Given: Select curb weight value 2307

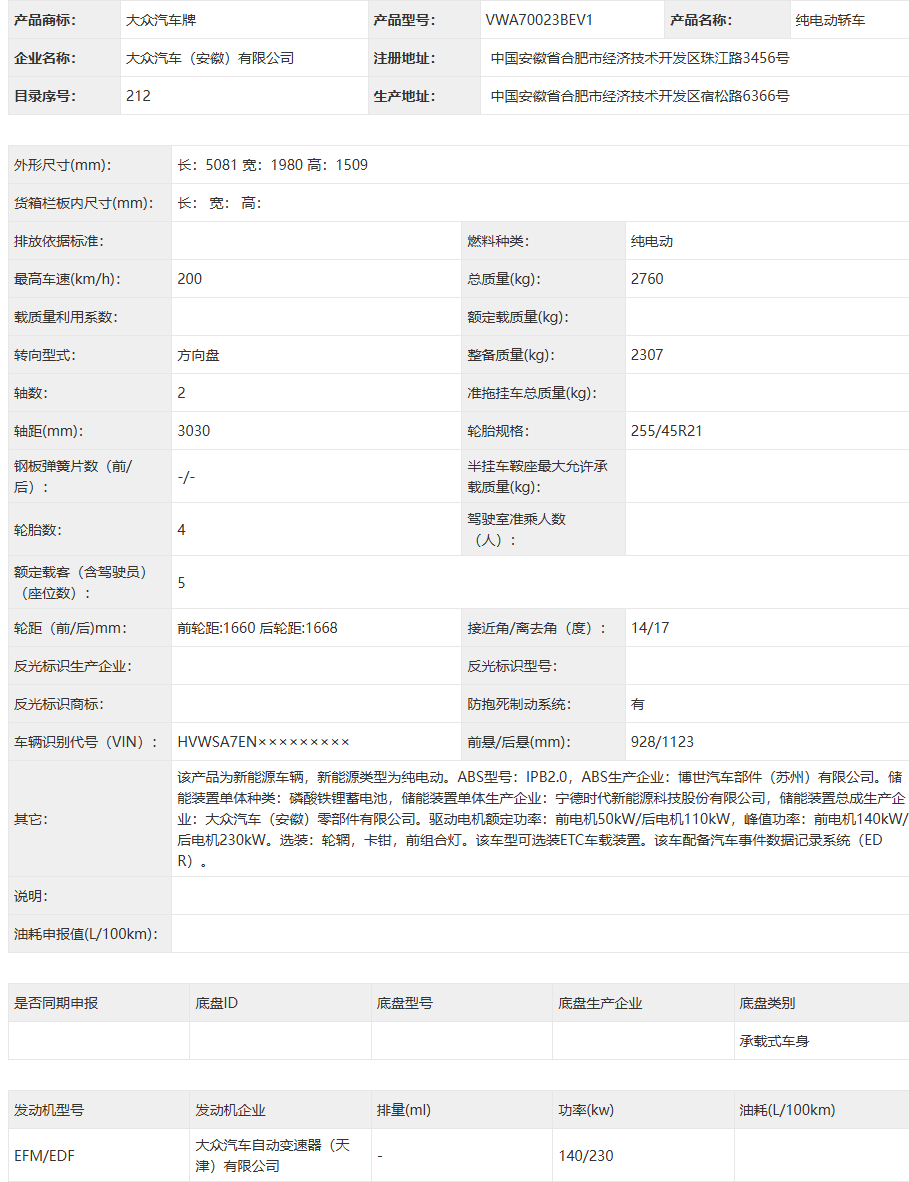Looking at the screenshot, I should pos(647,355).
